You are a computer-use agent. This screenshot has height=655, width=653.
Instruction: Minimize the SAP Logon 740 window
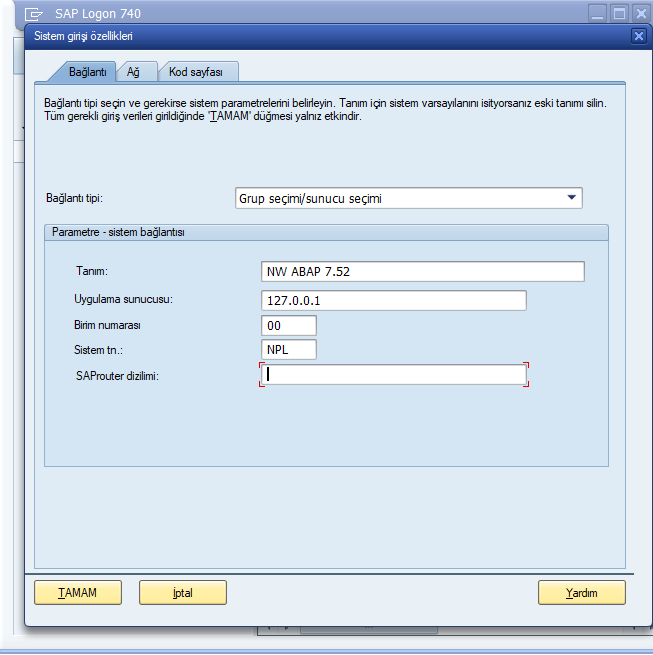click(597, 14)
